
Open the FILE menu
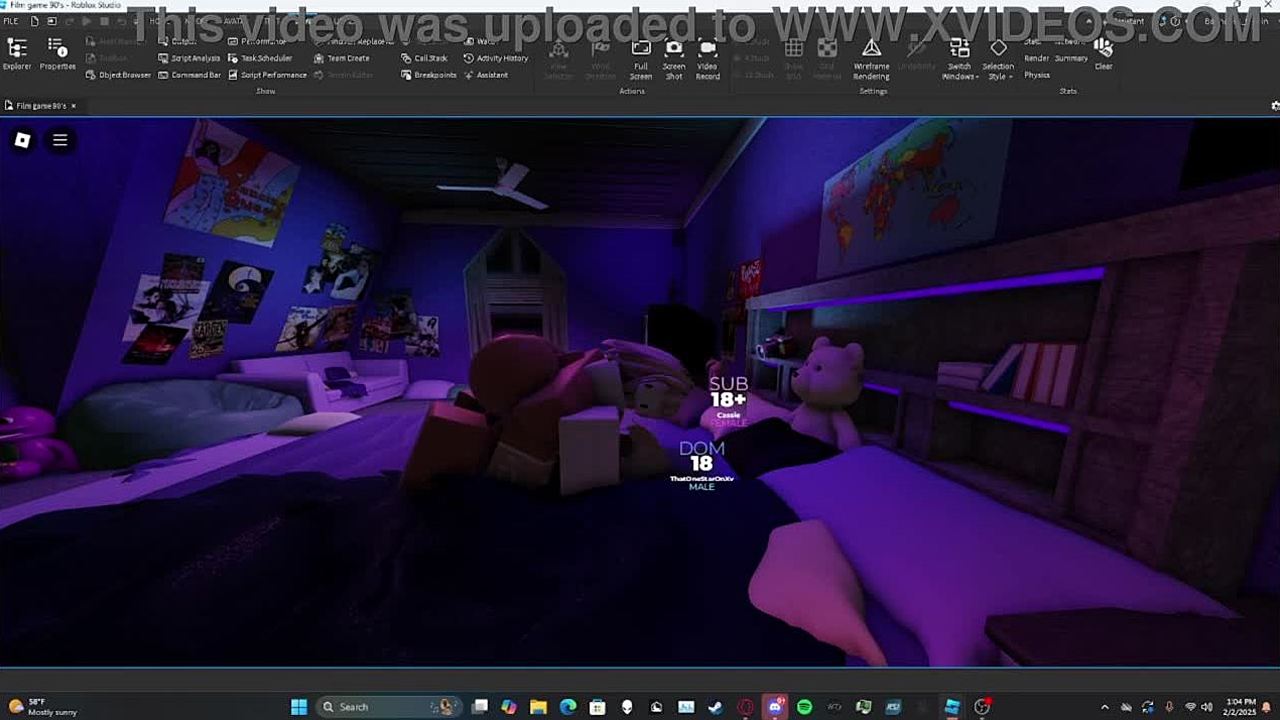click(11, 21)
